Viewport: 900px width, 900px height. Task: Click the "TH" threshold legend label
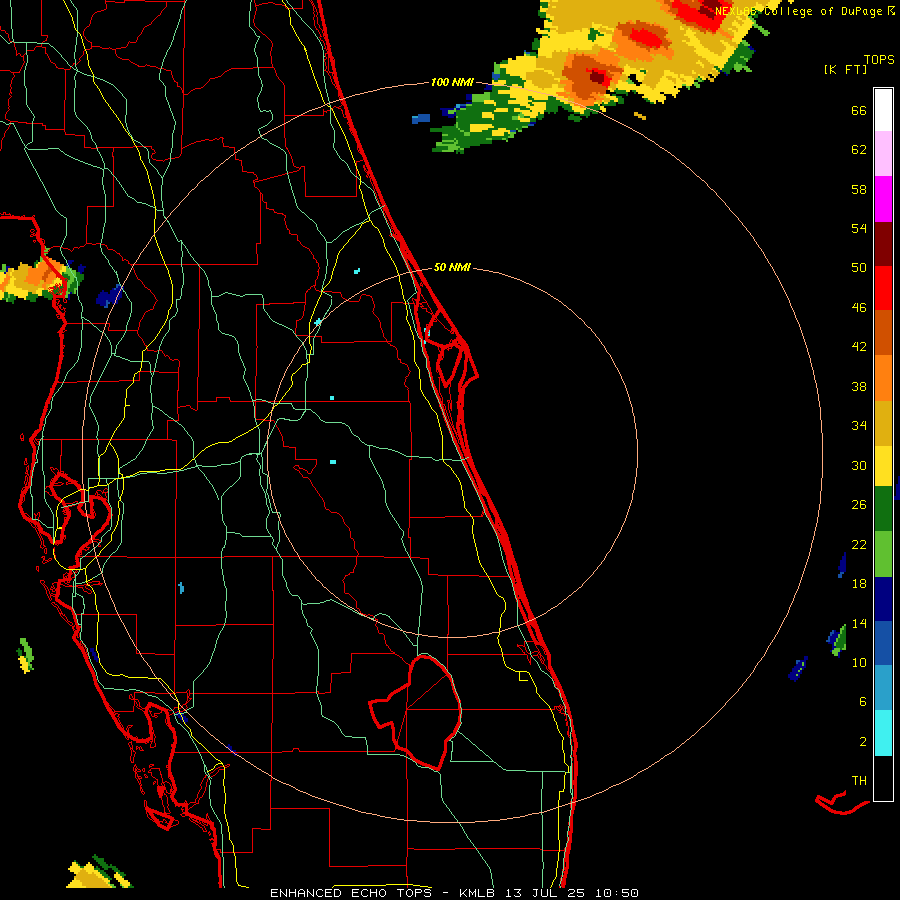(859, 781)
